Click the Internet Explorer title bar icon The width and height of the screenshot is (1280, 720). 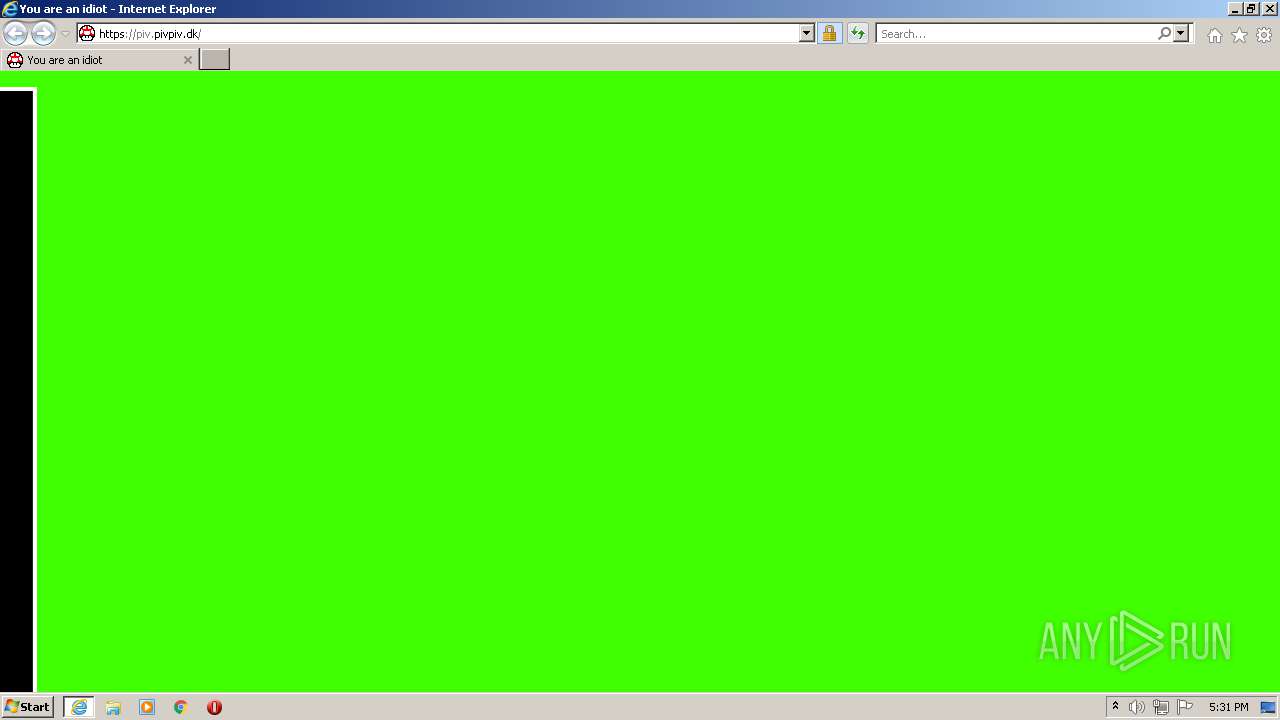pos(10,9)
